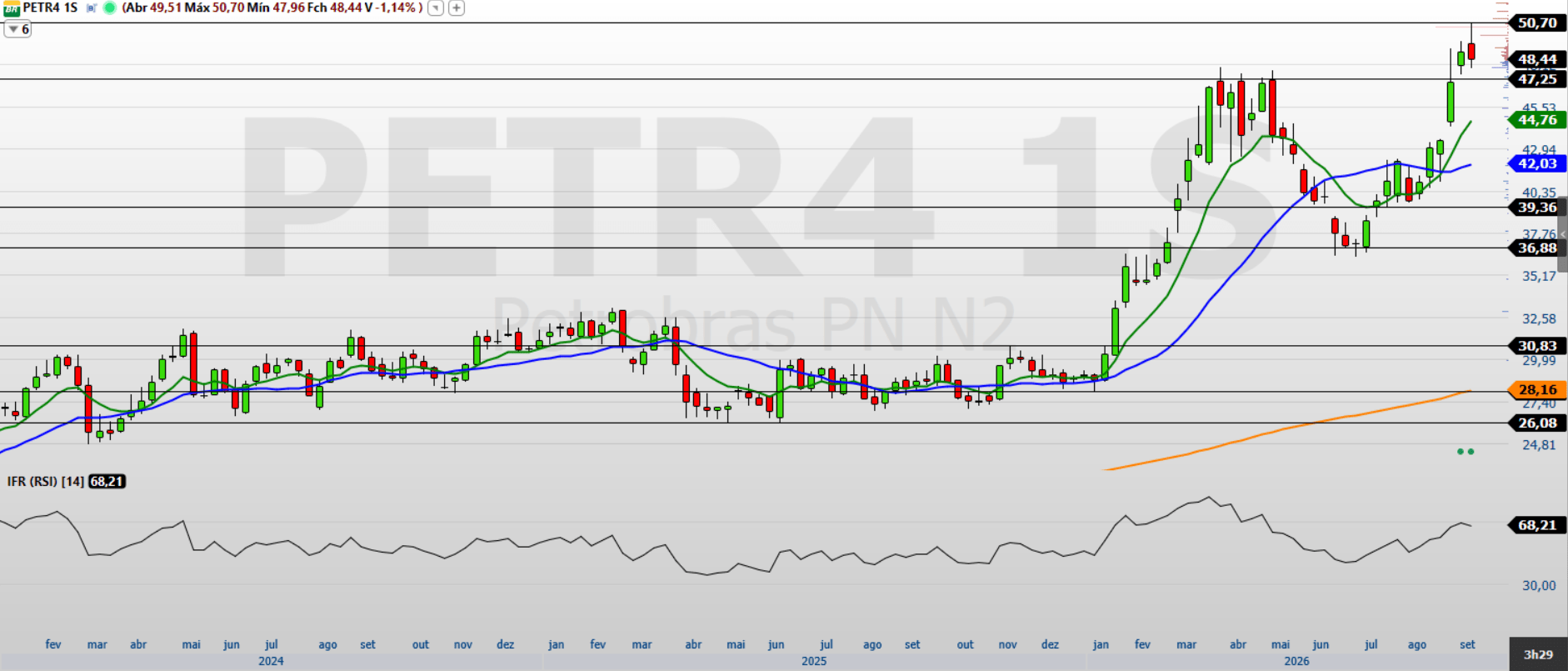Toggle the green status indicator dot
Viewport: 1568px width, 671px height.
109,8
